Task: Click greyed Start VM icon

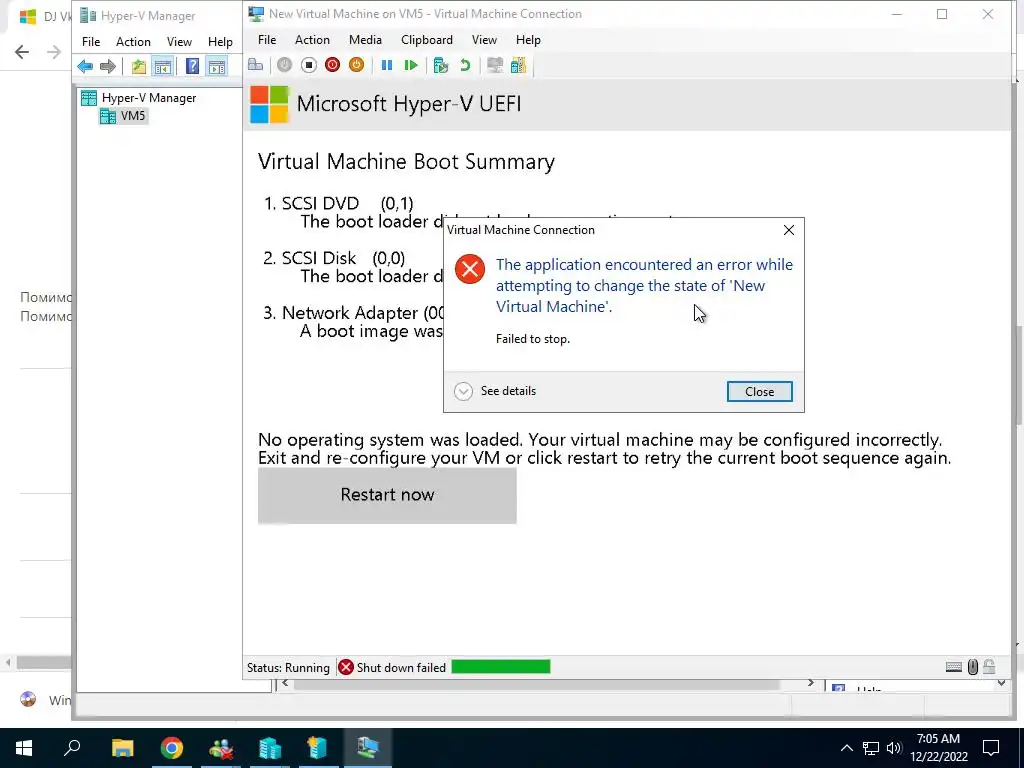Action: point(284,65)
